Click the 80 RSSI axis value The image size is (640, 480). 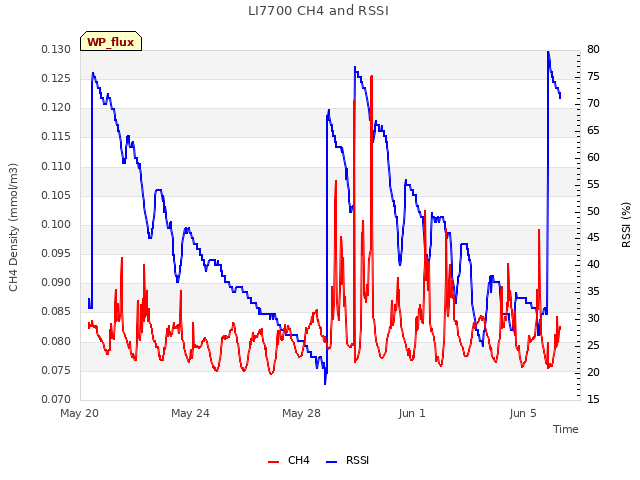tap(593, 50)
